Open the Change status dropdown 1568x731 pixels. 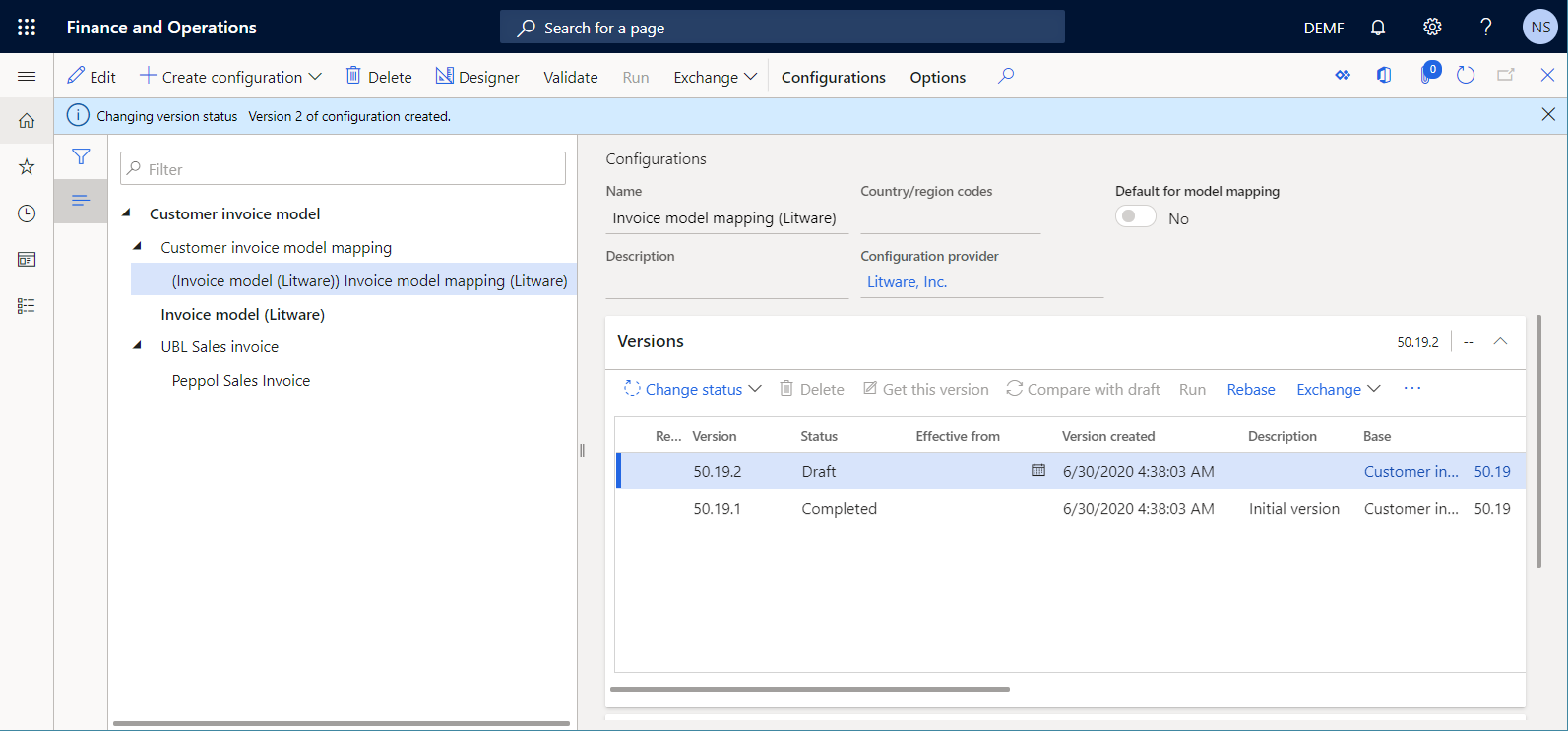[693, 389]
